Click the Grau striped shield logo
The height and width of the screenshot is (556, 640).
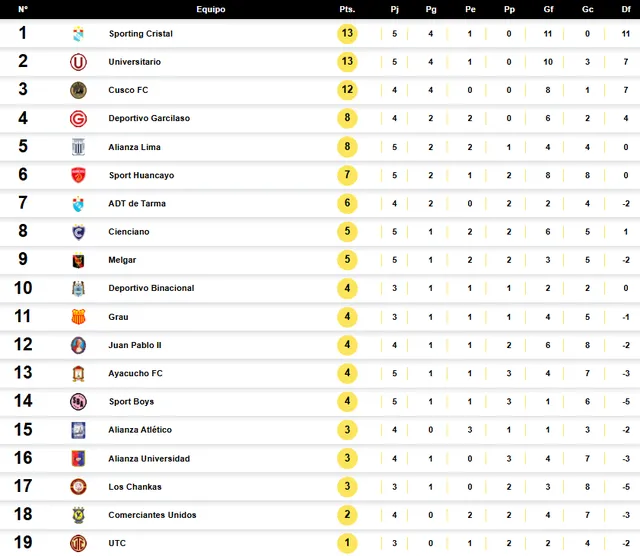(x=78, y=317)
